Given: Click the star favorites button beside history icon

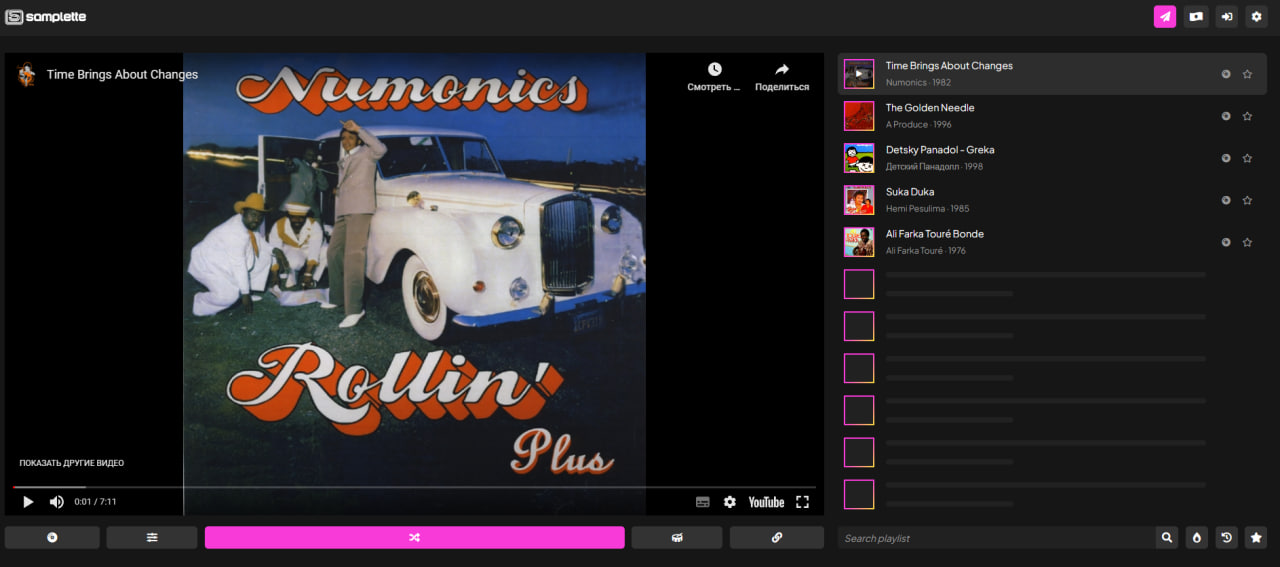Looking at the screenshot, I should click(x=1256, y=538).
